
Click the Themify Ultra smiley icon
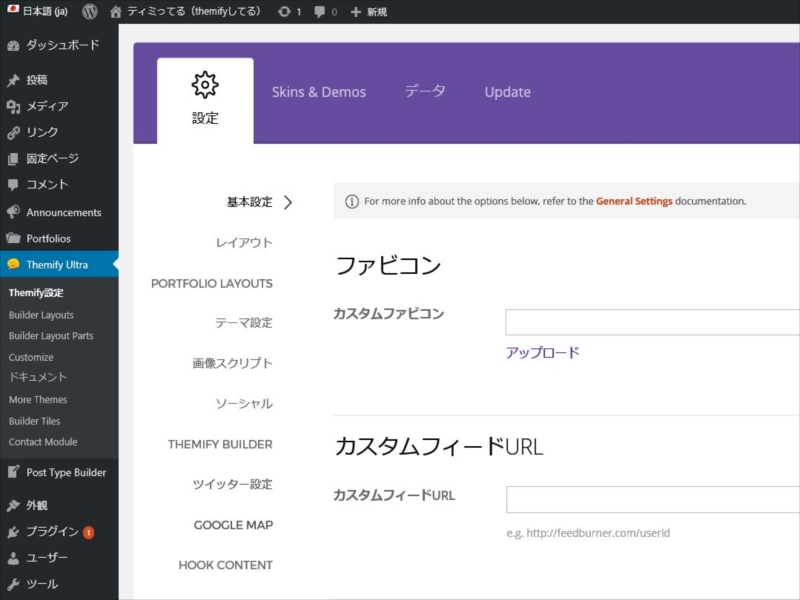(x=13, y=264)
